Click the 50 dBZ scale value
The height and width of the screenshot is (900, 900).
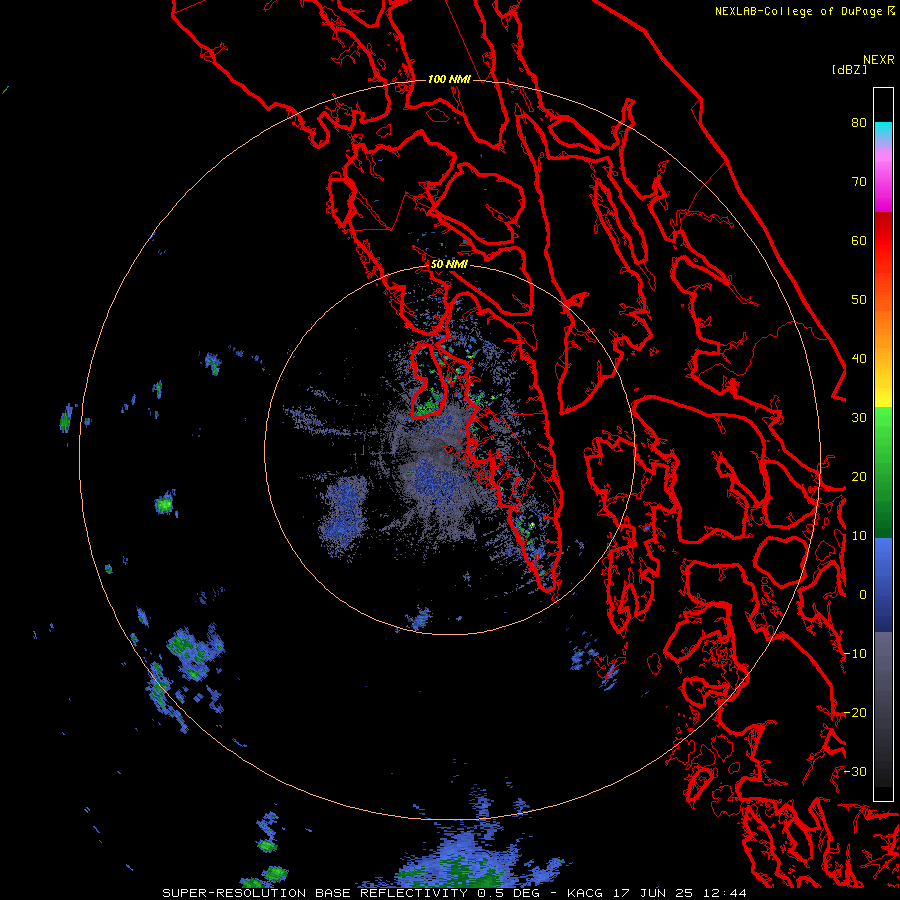pyautogui.click(x=859, y=300)
